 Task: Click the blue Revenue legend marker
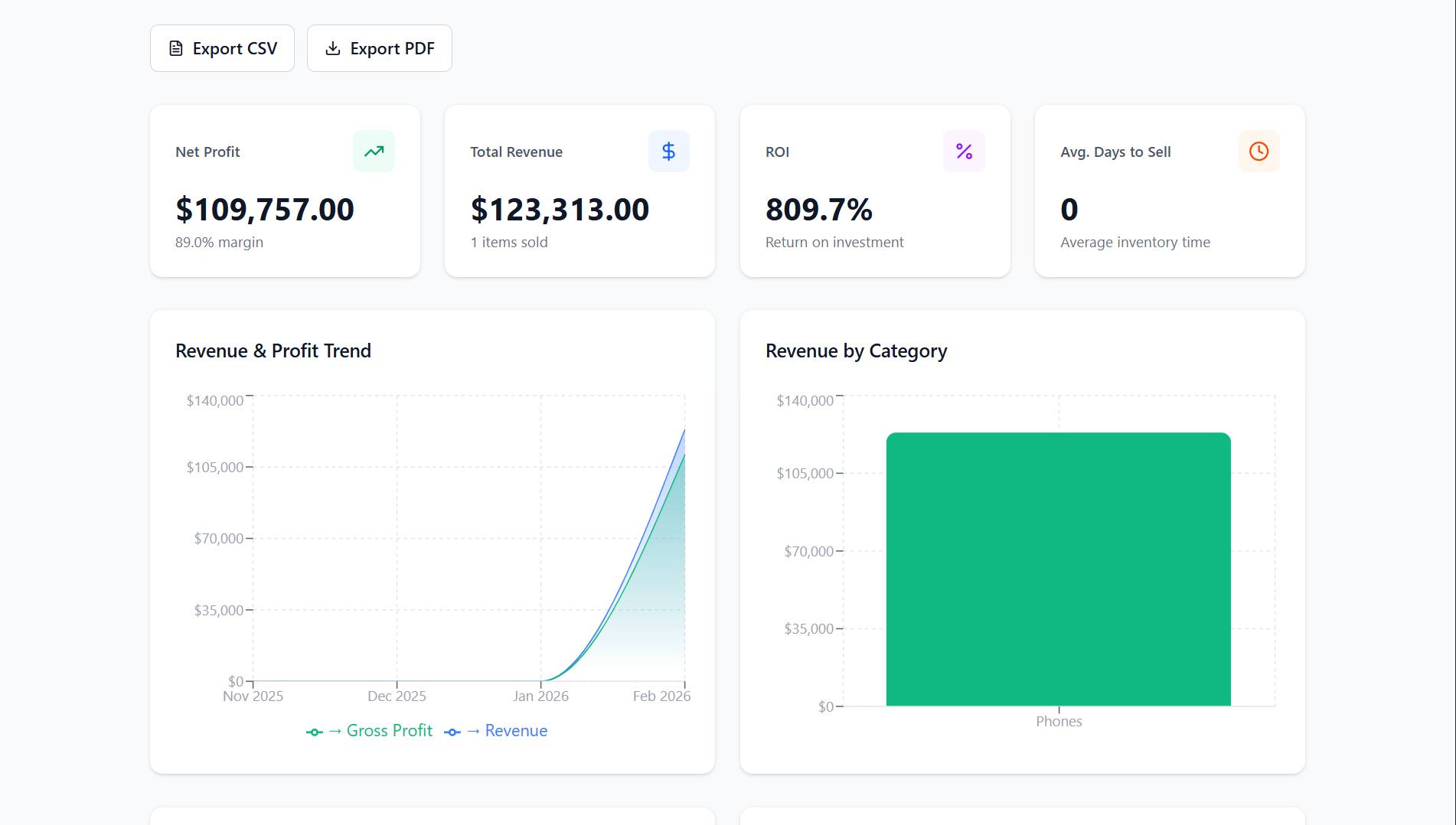click(x=452, y=732)
